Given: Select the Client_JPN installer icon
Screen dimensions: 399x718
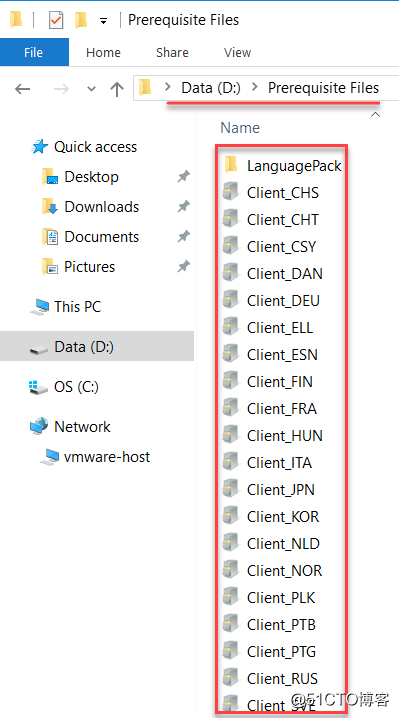Looking at the screenshot, I should click(231, 489).
